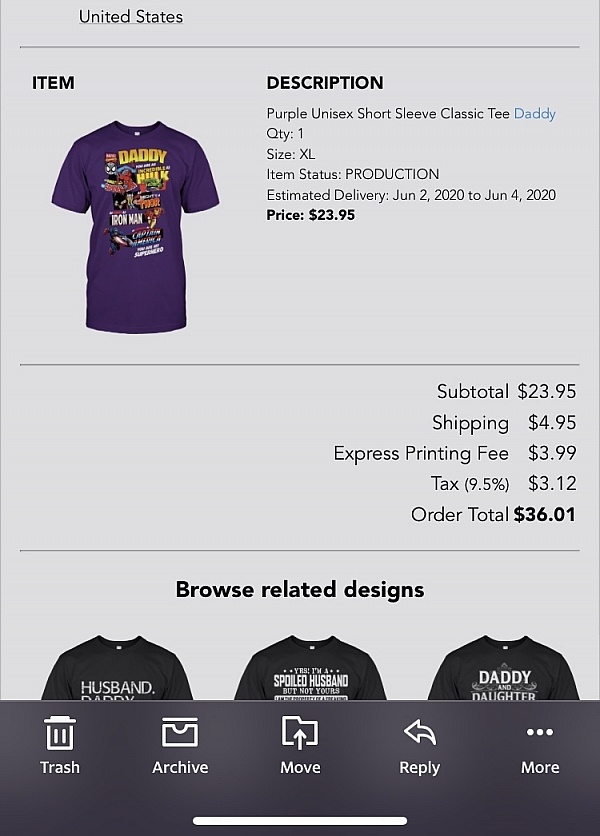
Task: Tap the Estimated Delivery date line
Action: (x=411, y=195)
